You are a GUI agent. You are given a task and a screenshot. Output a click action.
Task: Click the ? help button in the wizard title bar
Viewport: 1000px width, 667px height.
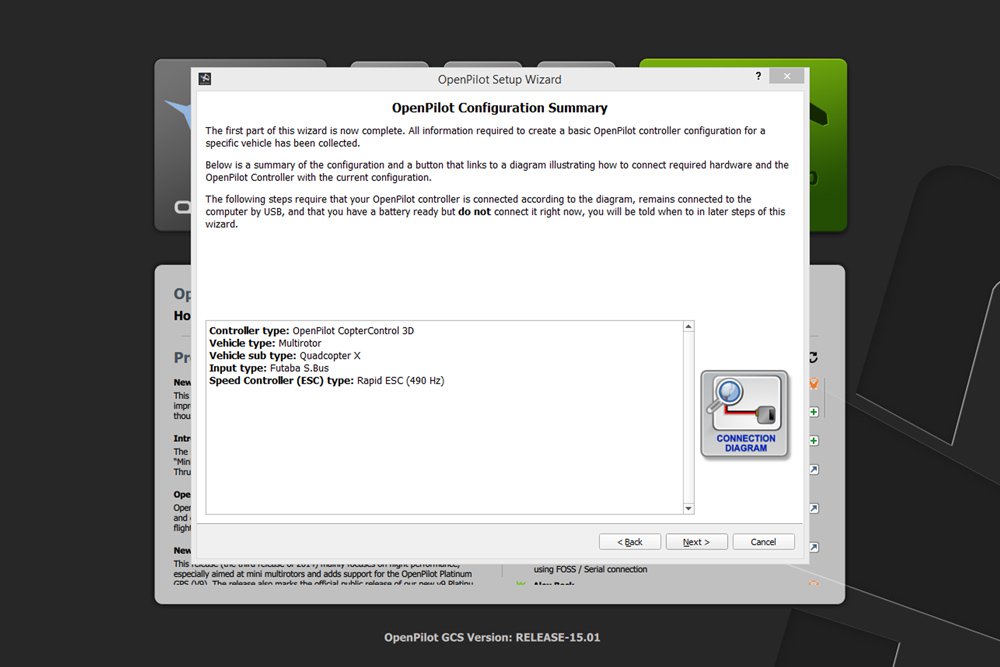coord(758,76)
